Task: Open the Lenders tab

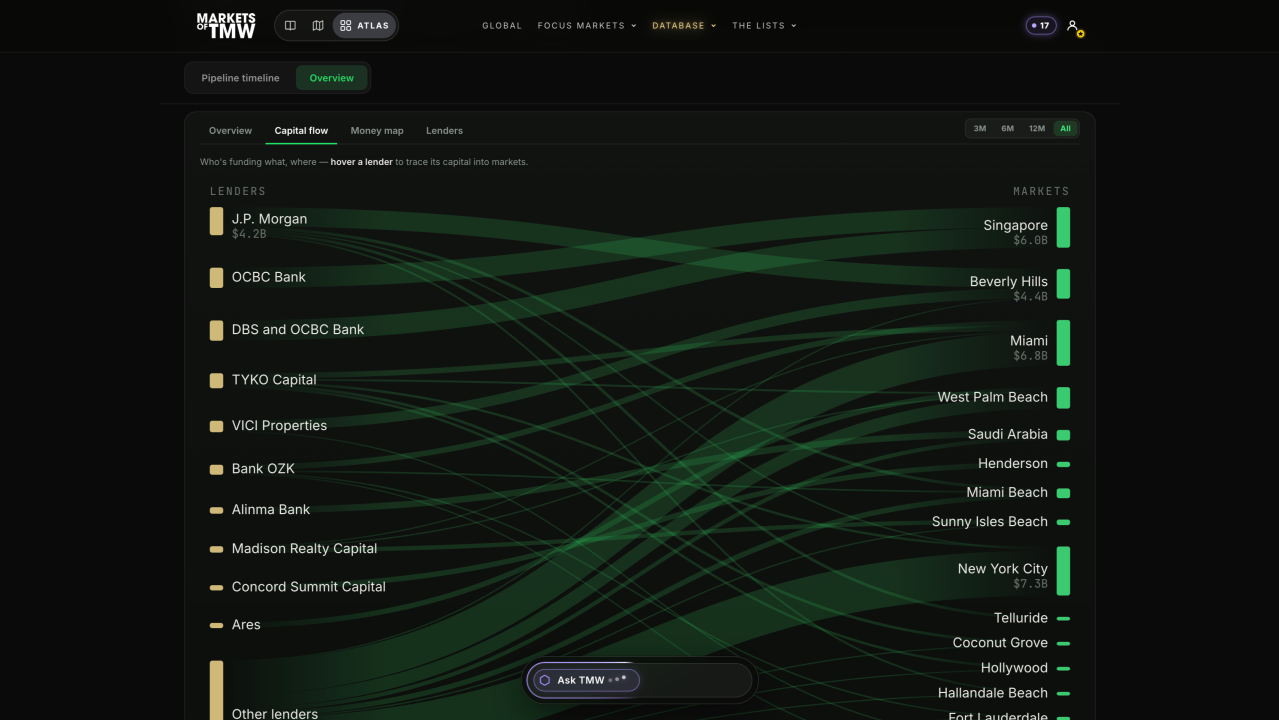Action: 444,131
